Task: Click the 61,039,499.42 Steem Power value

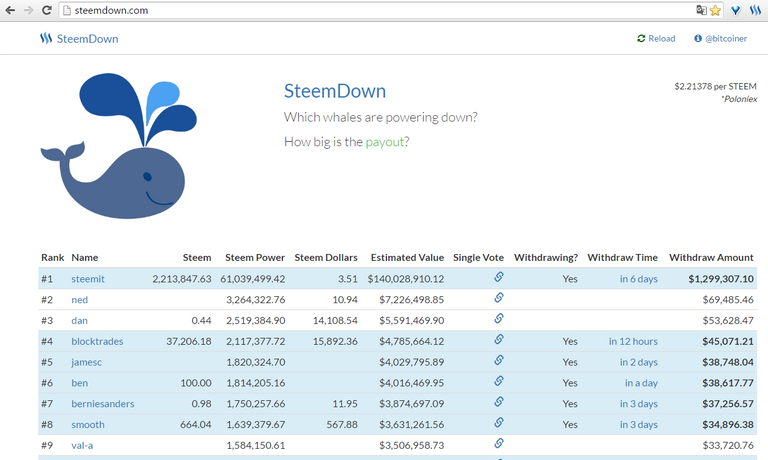Action: coord(252,279)
